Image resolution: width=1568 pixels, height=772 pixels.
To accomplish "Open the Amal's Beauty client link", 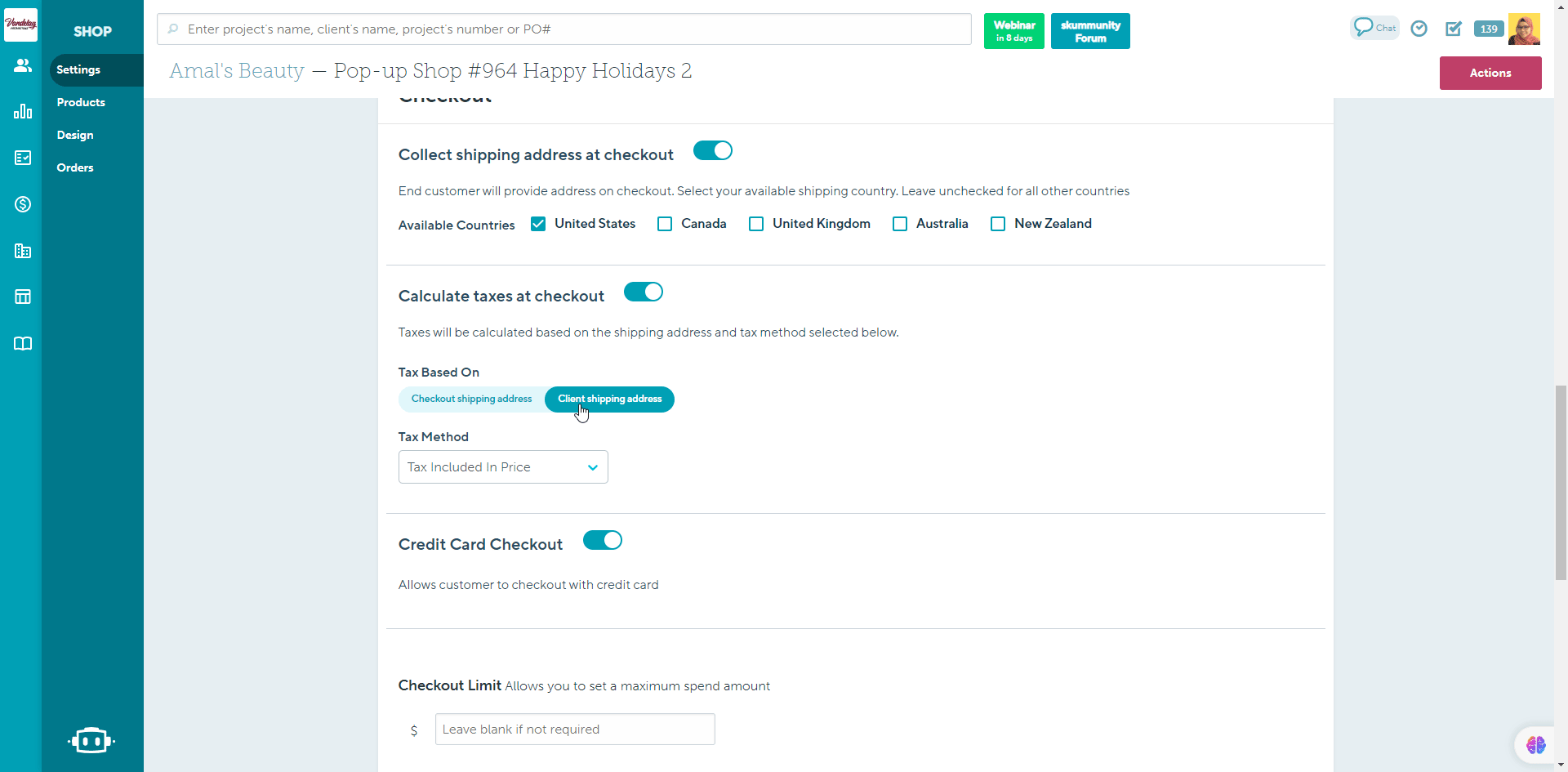I will pos(237,71).
